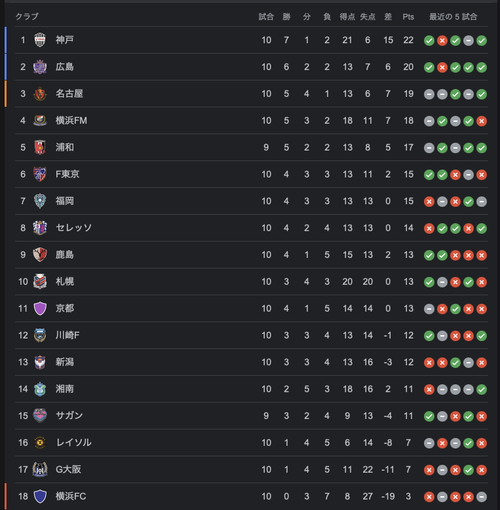Click the Pts column header
The height and width of the screenshot is (510, 500).
click(408, 17)
